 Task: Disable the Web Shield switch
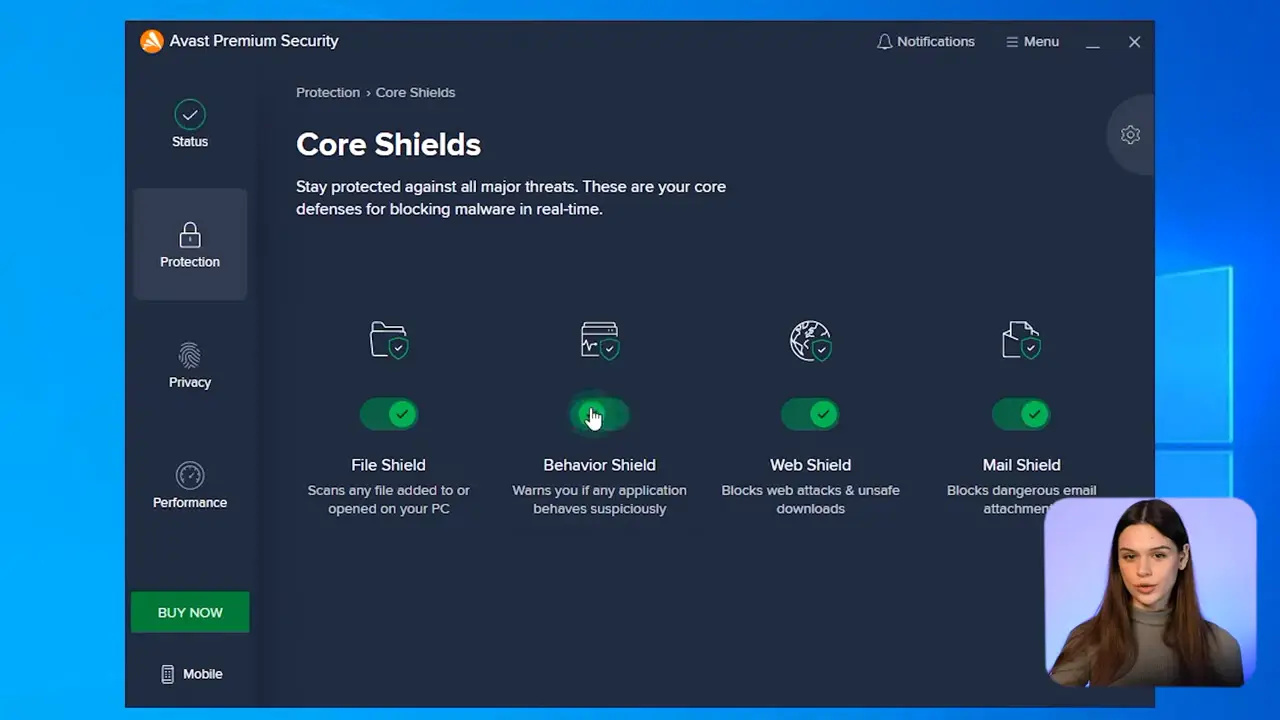coord(810,414)
